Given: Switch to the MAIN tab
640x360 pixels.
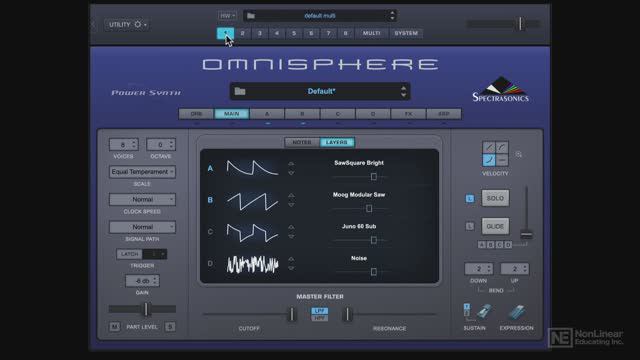Looking at the screenshot, I should click(231, 114).
